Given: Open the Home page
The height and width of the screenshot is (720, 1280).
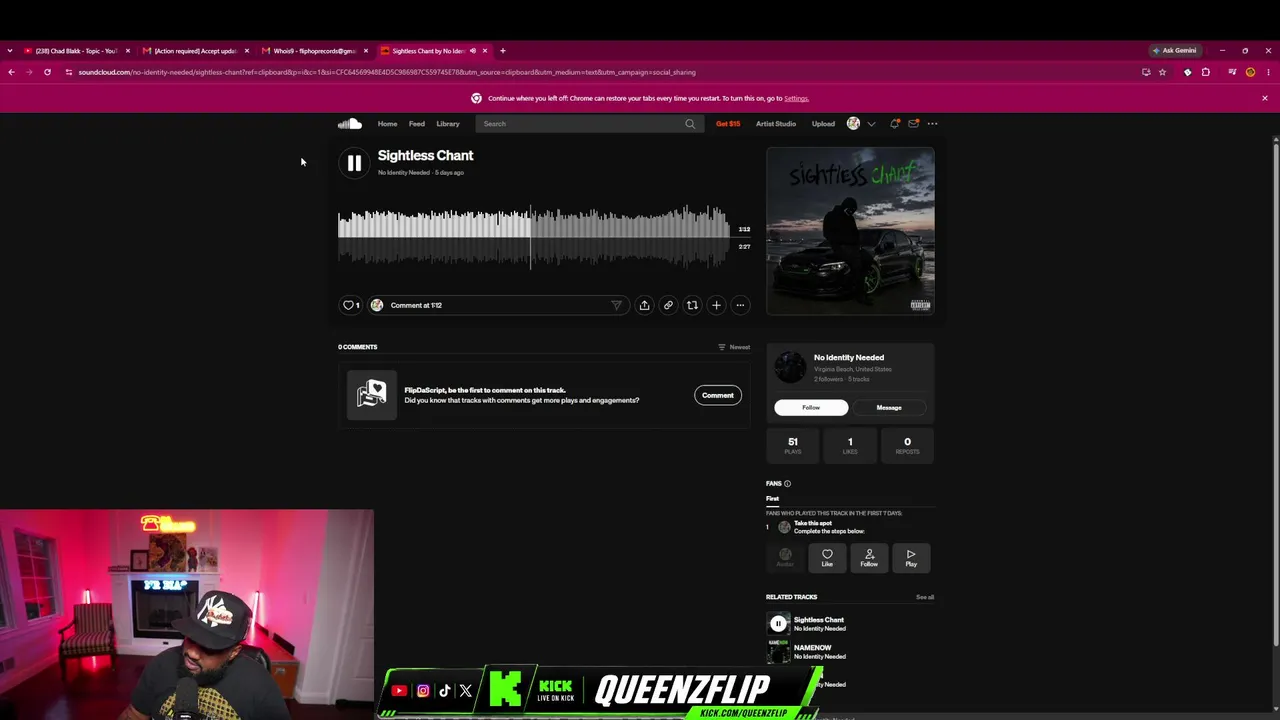Looking at the screenshot, I should pos(387,124).
